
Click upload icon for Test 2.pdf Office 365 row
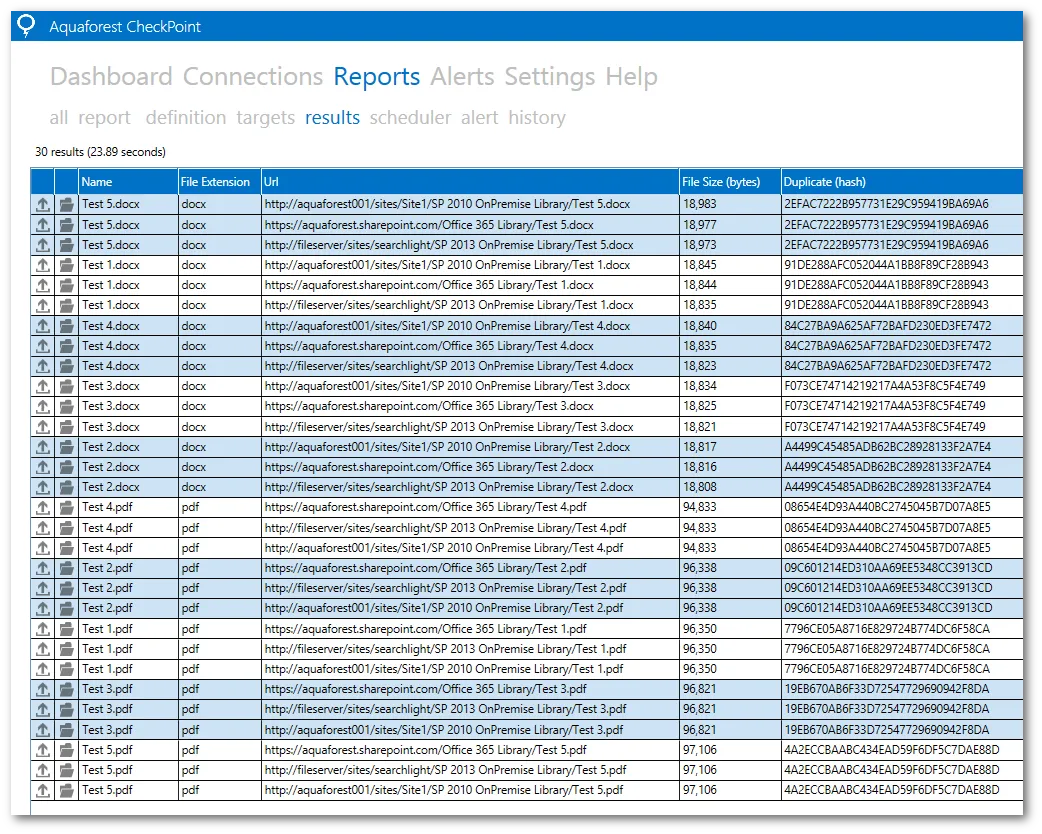(43, 568)
